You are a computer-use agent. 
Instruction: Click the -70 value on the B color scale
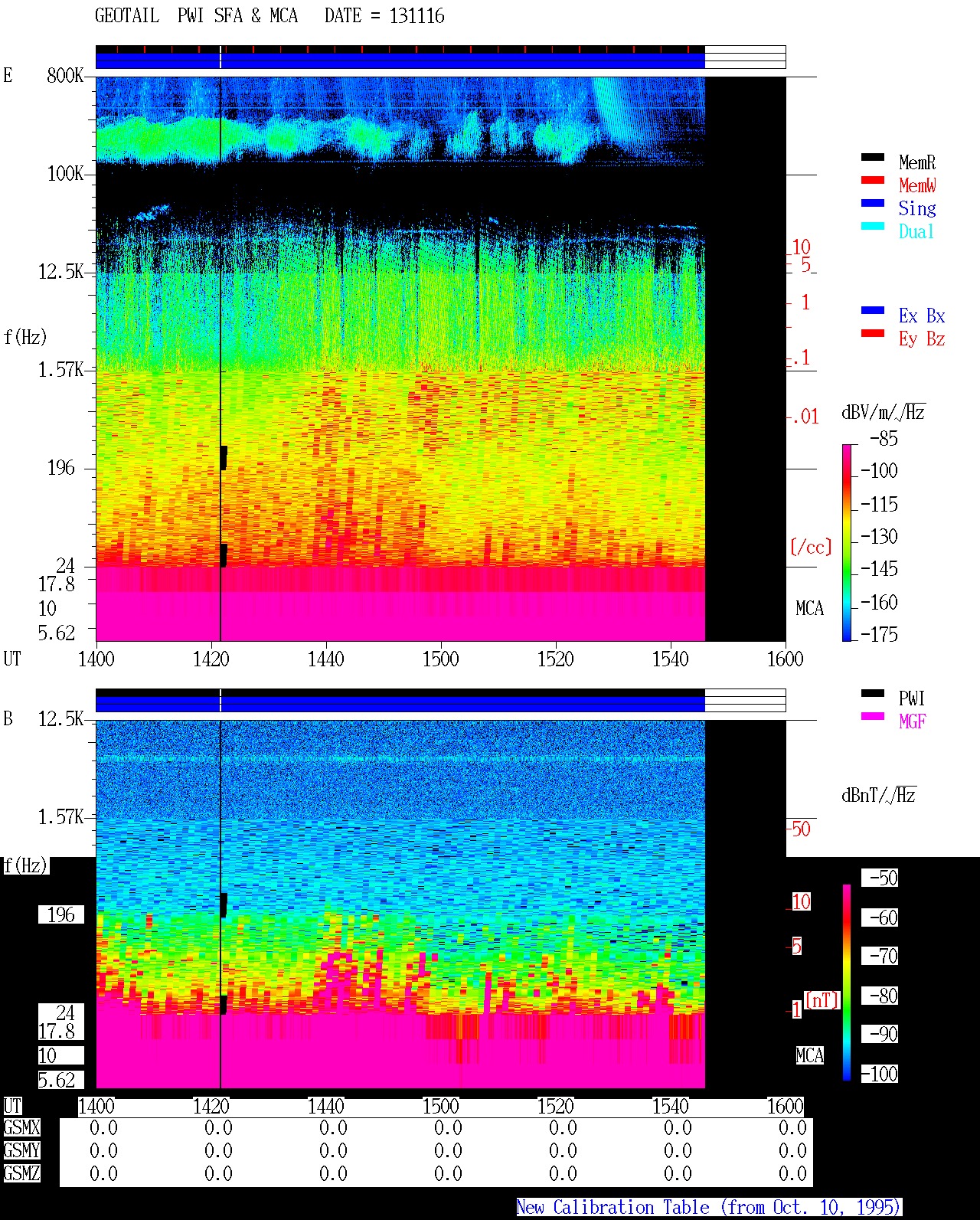tap(880, 956)
